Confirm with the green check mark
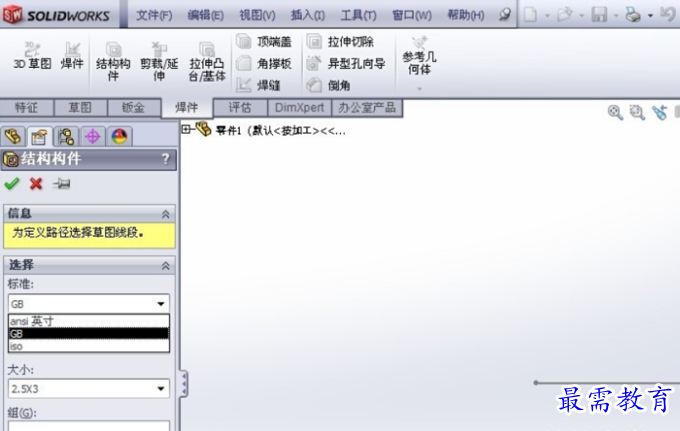 [x=12, y=184]
